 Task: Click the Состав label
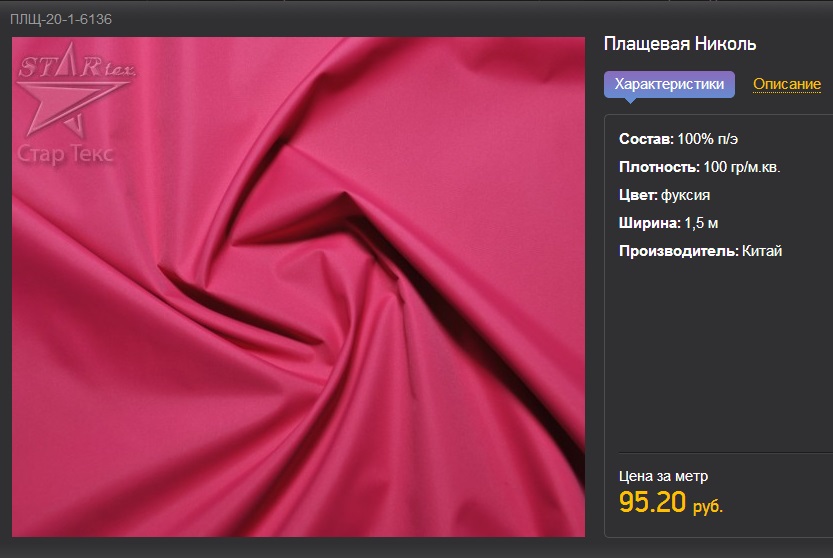pyautogui.click(x=647, y=139)
